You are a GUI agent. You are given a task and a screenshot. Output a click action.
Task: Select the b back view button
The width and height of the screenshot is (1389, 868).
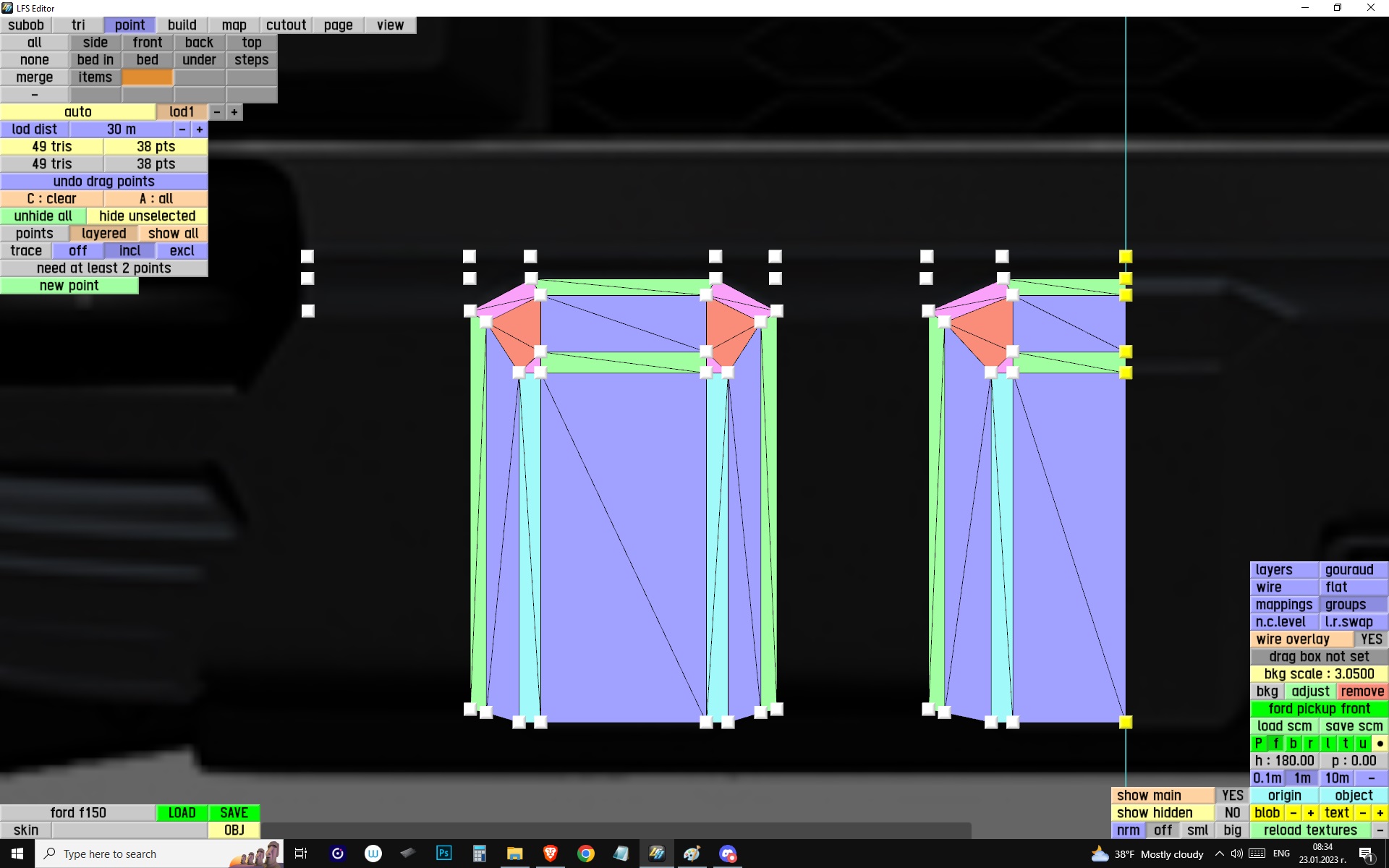(x=1294, y=744)
